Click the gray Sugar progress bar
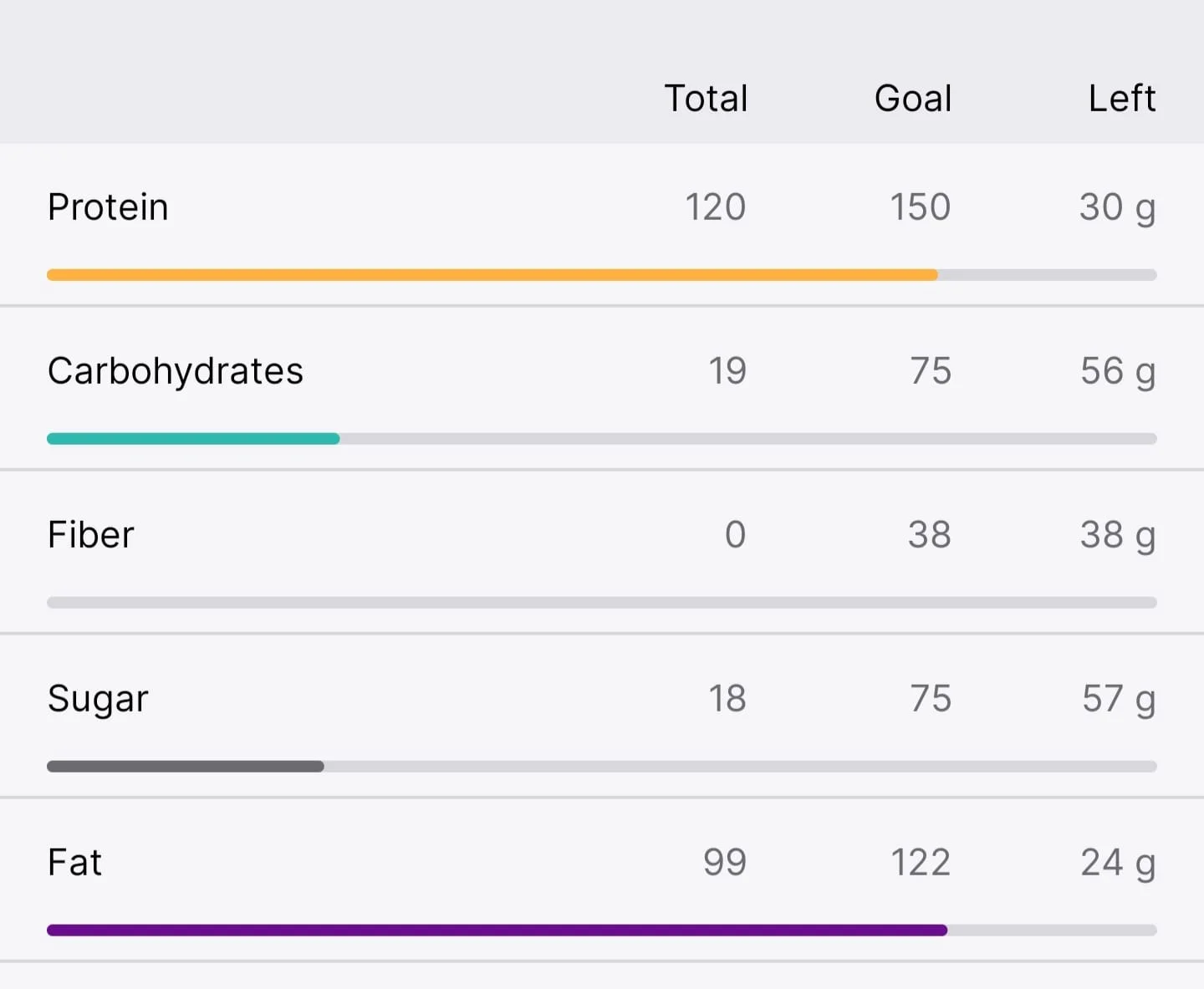Image resolution: width=1204 pixels, height=989 pixels. (x=602, y=767)
